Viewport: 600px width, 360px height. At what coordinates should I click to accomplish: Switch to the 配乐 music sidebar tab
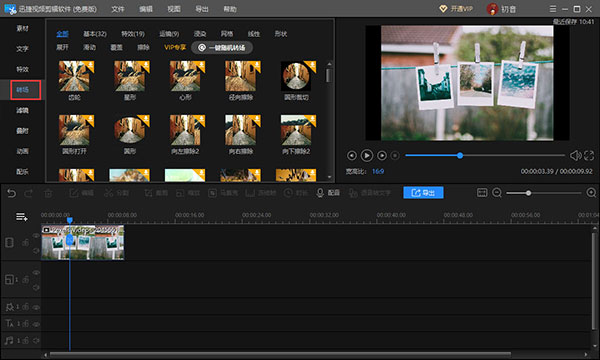click(22, 172)
